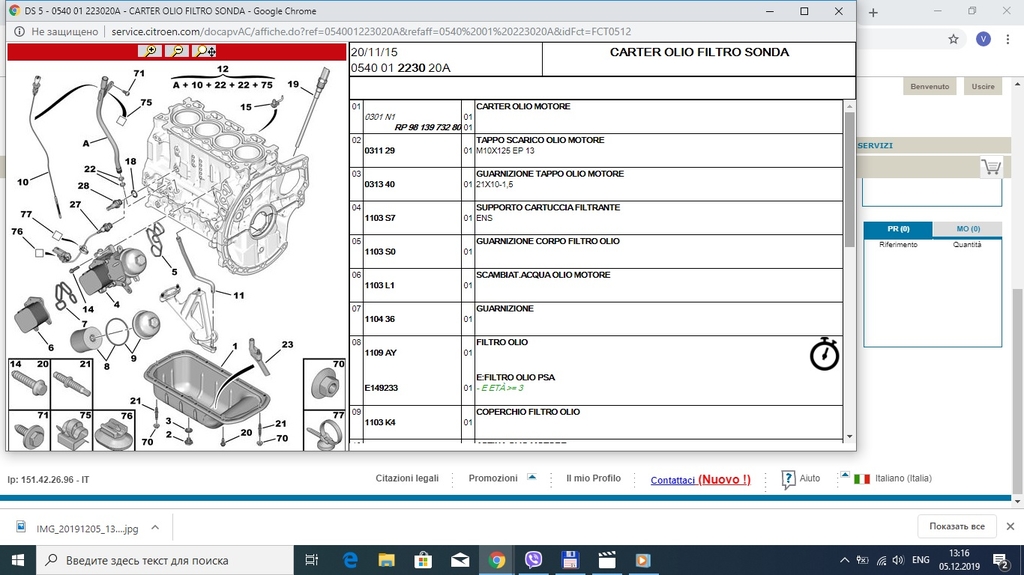
Task: Open the Promozioni link
Action: [x=493, y=478]
